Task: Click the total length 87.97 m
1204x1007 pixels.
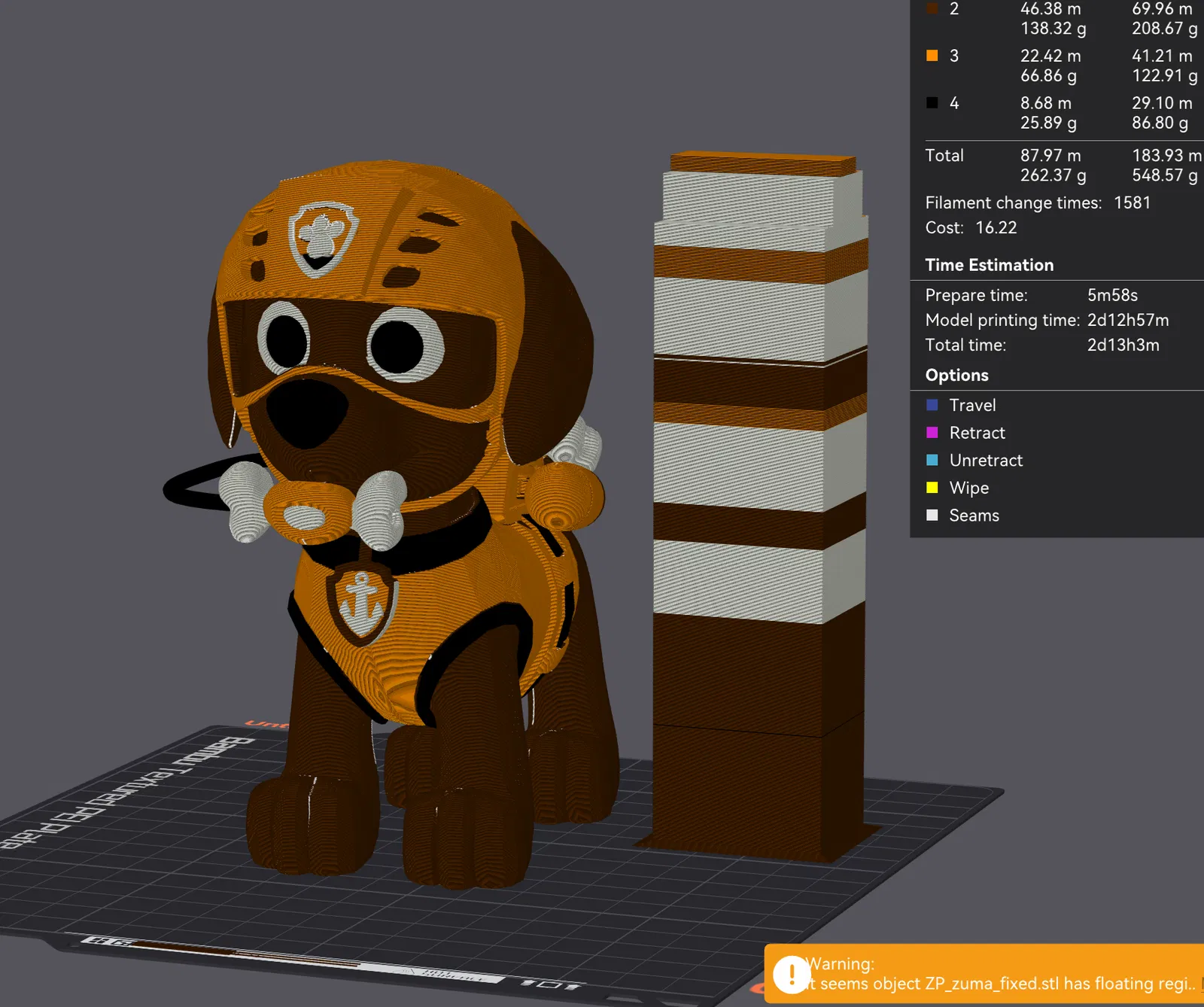Action: click(1050, 155)
